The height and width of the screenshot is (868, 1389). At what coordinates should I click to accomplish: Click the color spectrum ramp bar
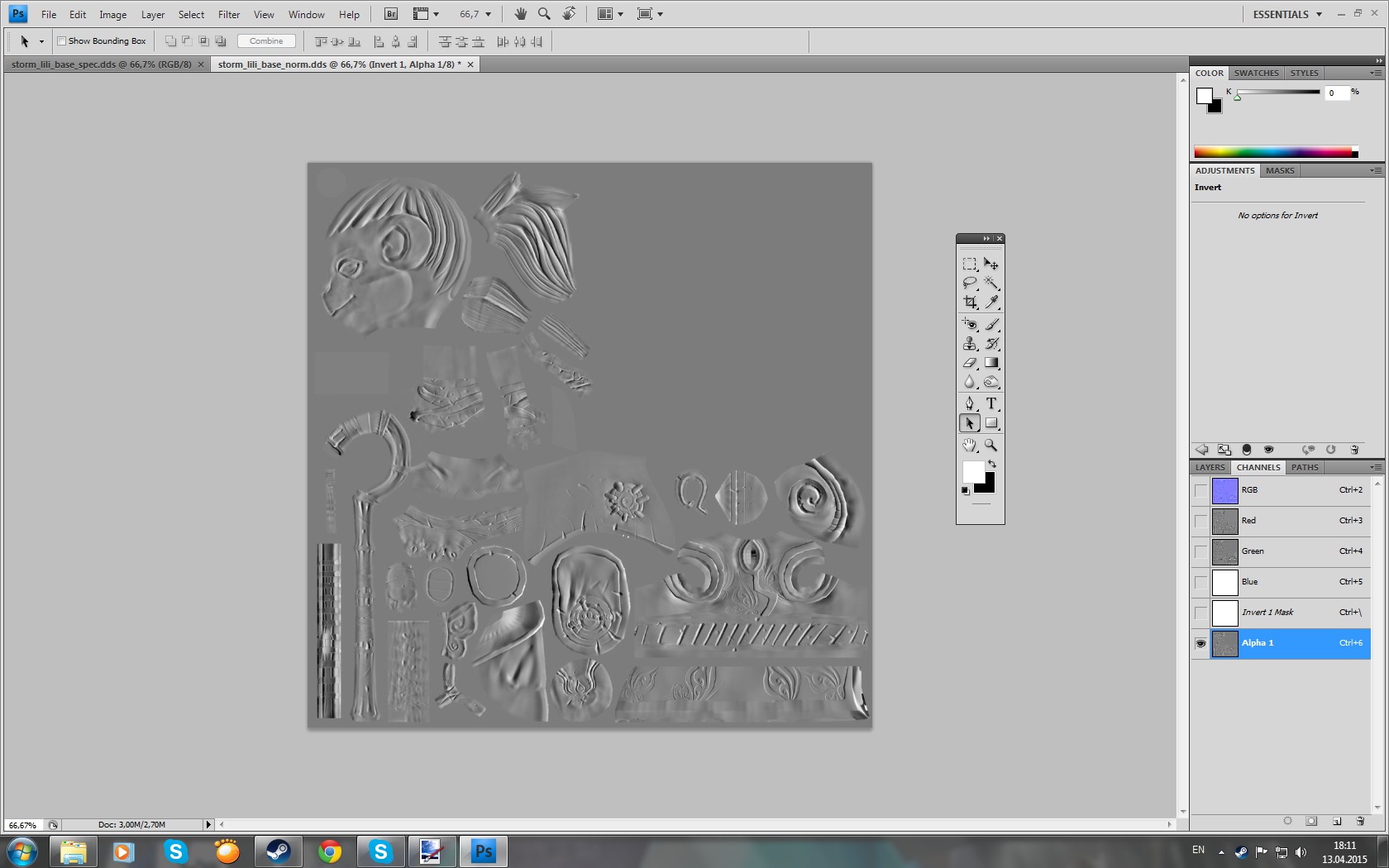point(1276,152)
